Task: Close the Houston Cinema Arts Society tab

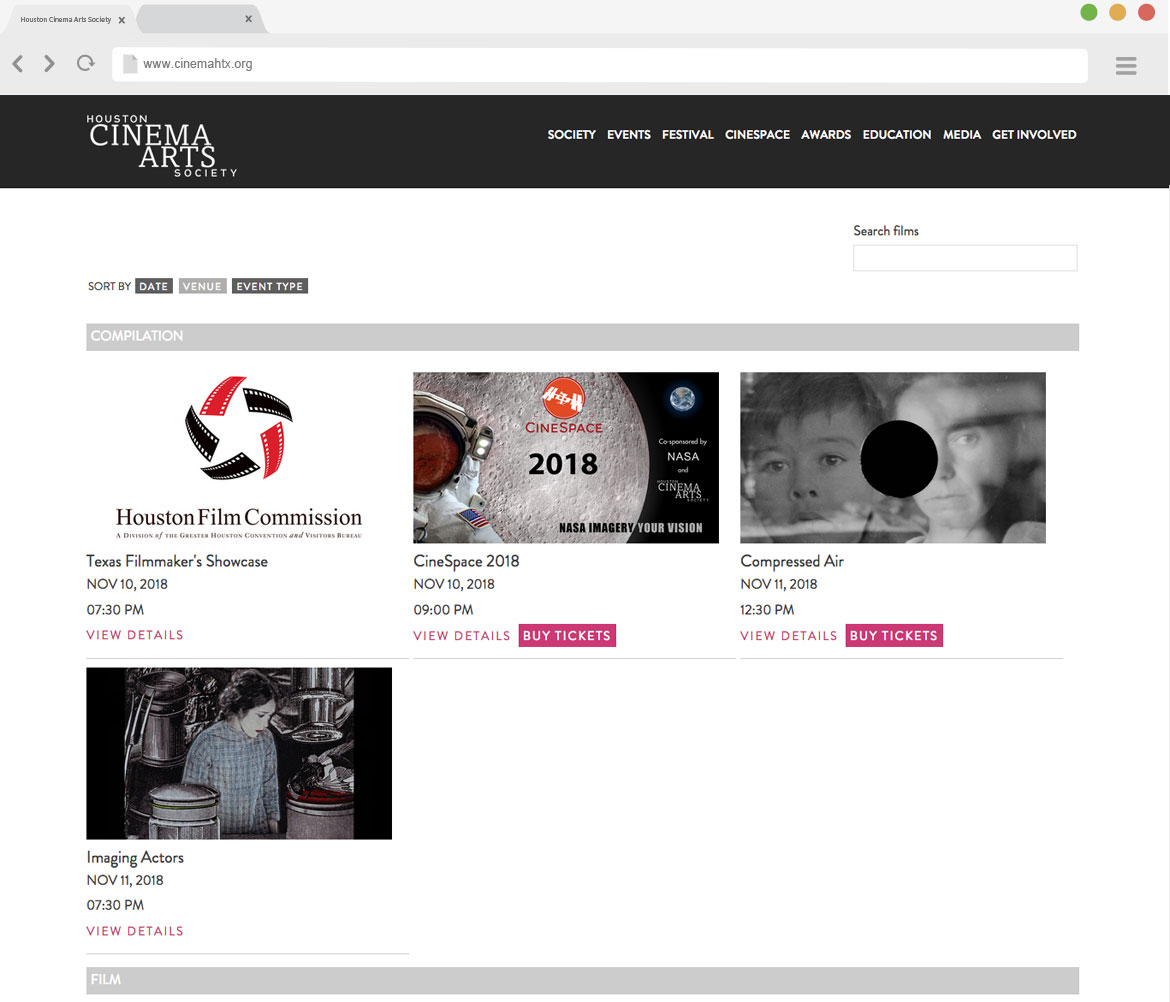Action: point(121,20)
